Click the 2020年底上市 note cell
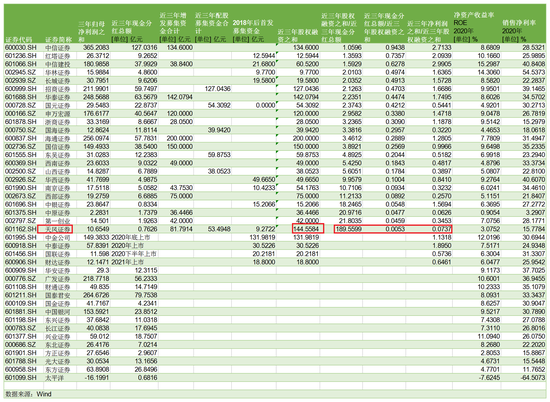This screenshot has height=402, width=550. 131,237
